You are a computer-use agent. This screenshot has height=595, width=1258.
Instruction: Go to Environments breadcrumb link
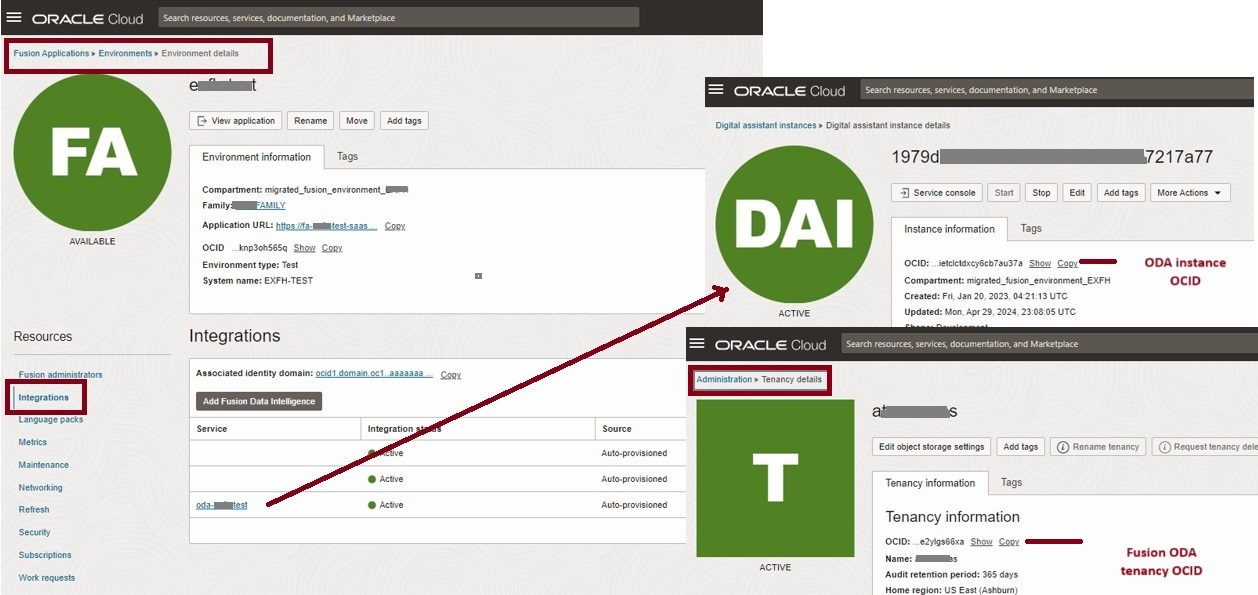point(125,53)
